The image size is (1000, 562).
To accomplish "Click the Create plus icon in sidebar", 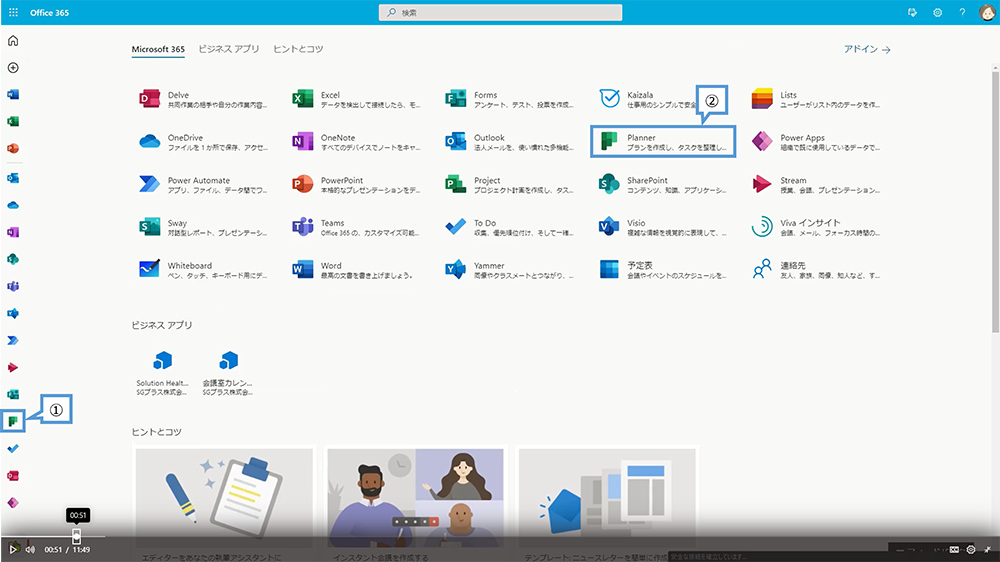I will (x=13, y=68).
